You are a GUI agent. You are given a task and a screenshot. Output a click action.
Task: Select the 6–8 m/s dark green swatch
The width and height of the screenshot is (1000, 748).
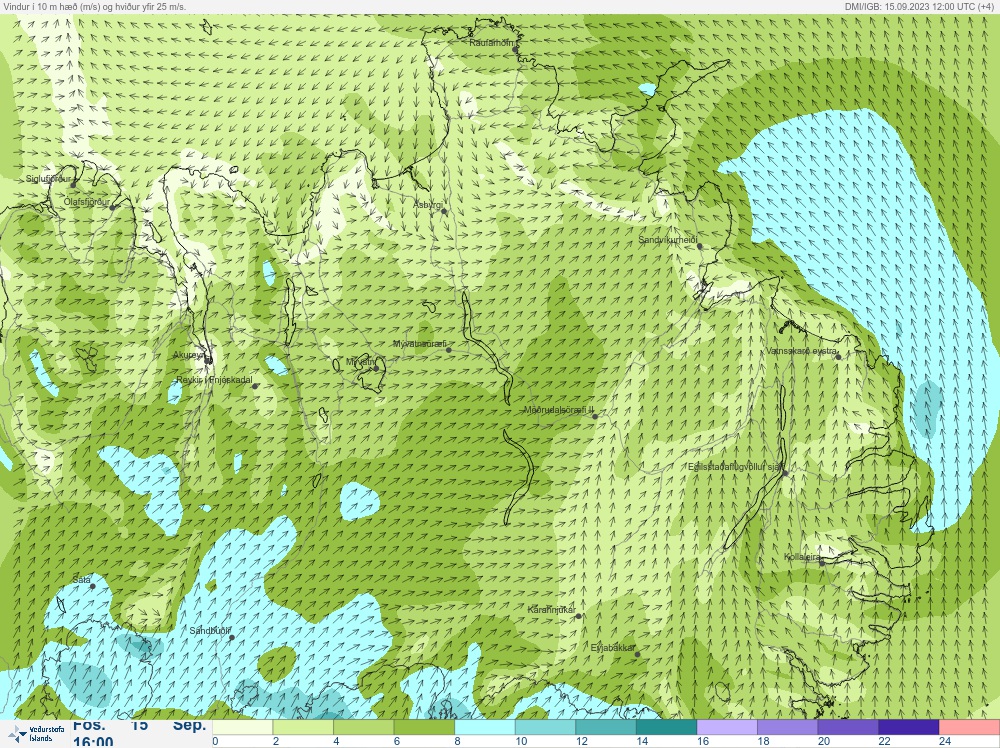pos(424,728)
